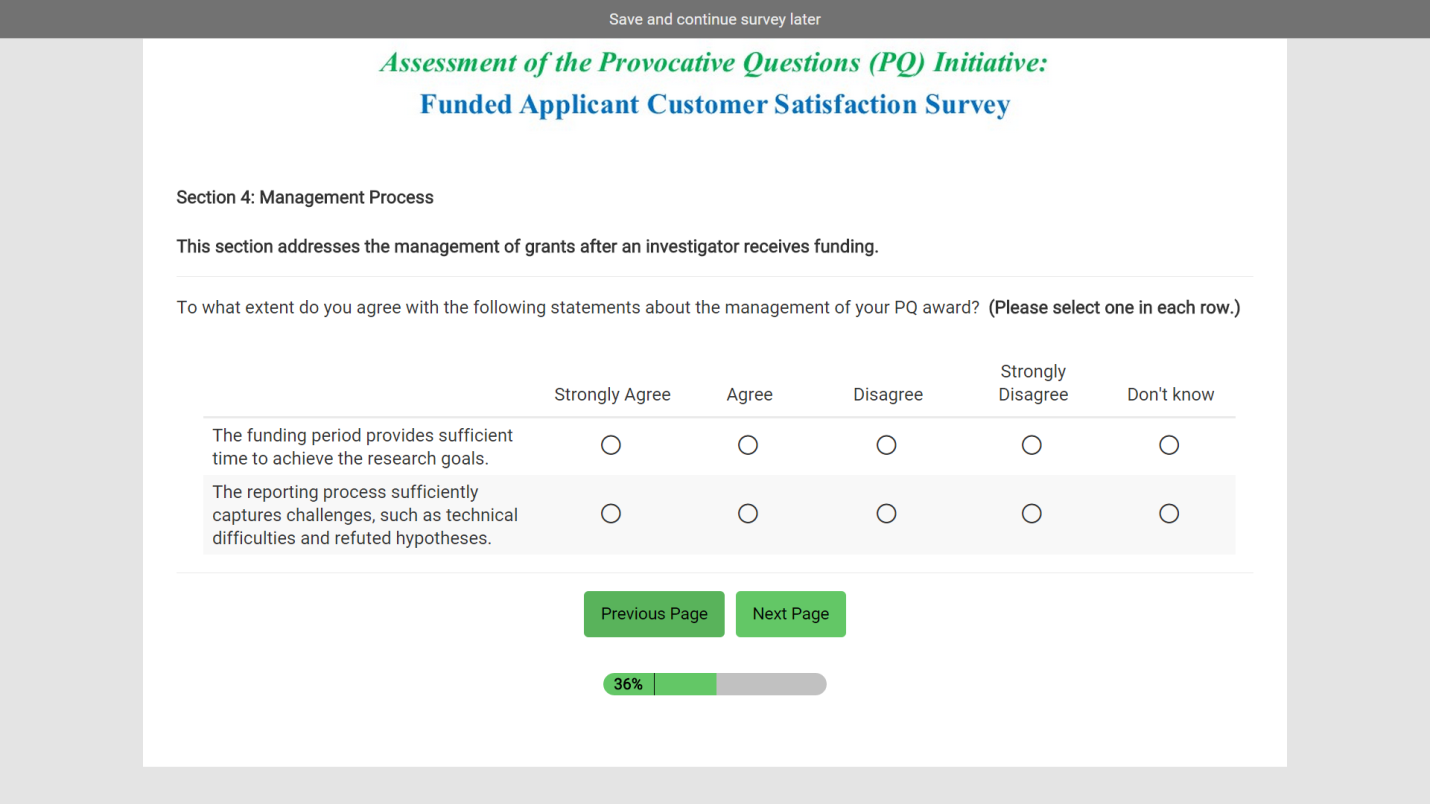Choose Agree for reporting process statement
1430x804 pixels.
748,514
